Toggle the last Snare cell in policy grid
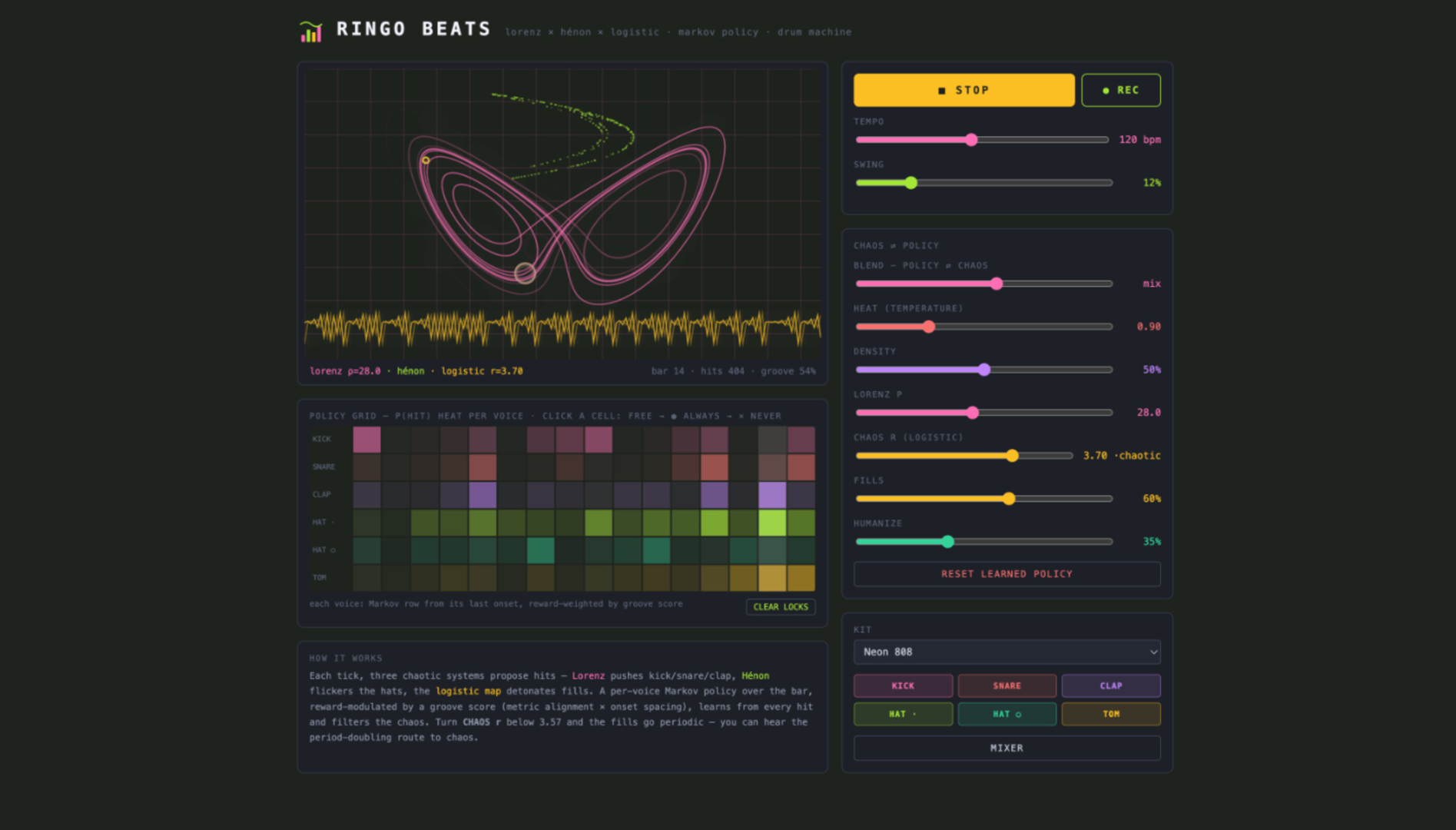Viewport: 1456px width, 830px height. point(801,467)
